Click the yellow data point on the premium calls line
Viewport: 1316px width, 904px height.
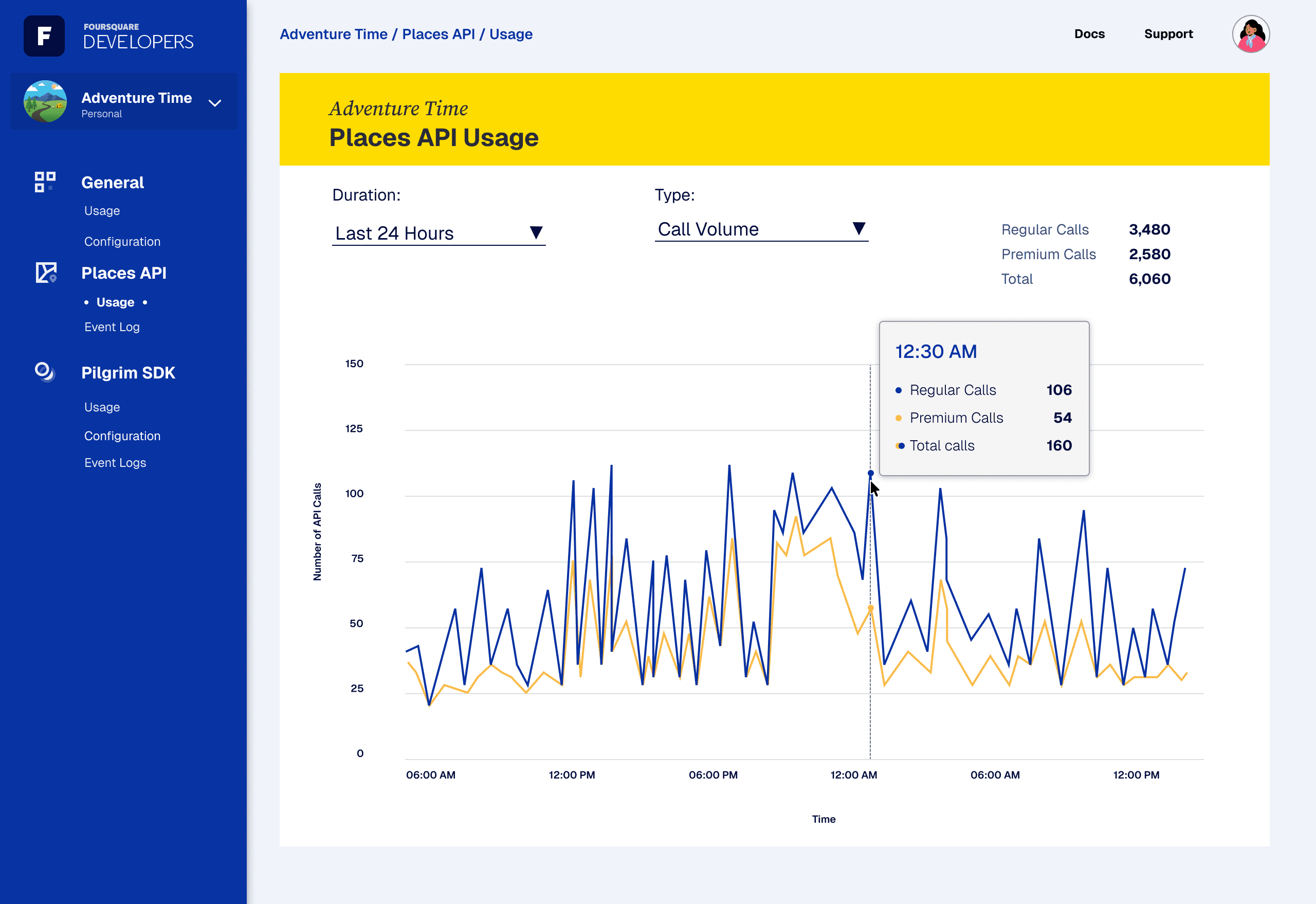point(870,608)
